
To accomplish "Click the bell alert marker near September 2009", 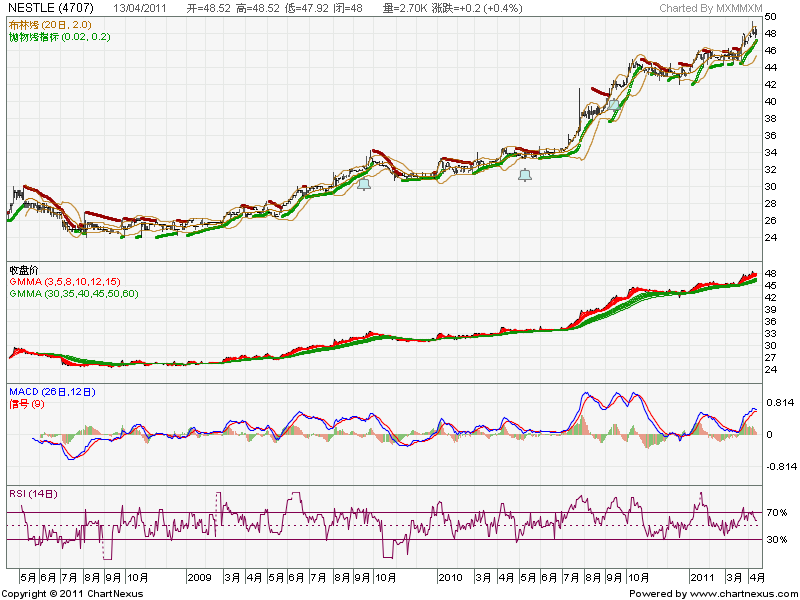I will [x=364, y=184].
